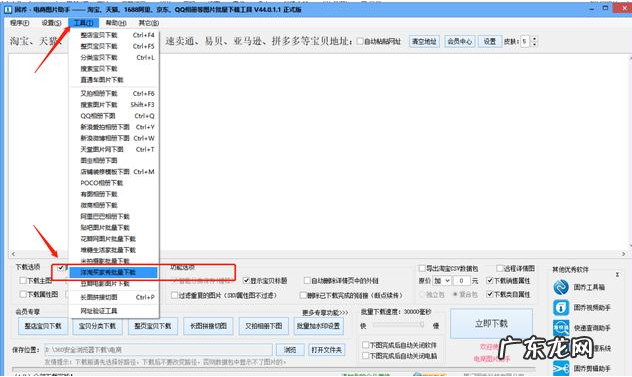Click the 浏览 browse button
This screenshot has width=632, height=377.
(290, 350)
